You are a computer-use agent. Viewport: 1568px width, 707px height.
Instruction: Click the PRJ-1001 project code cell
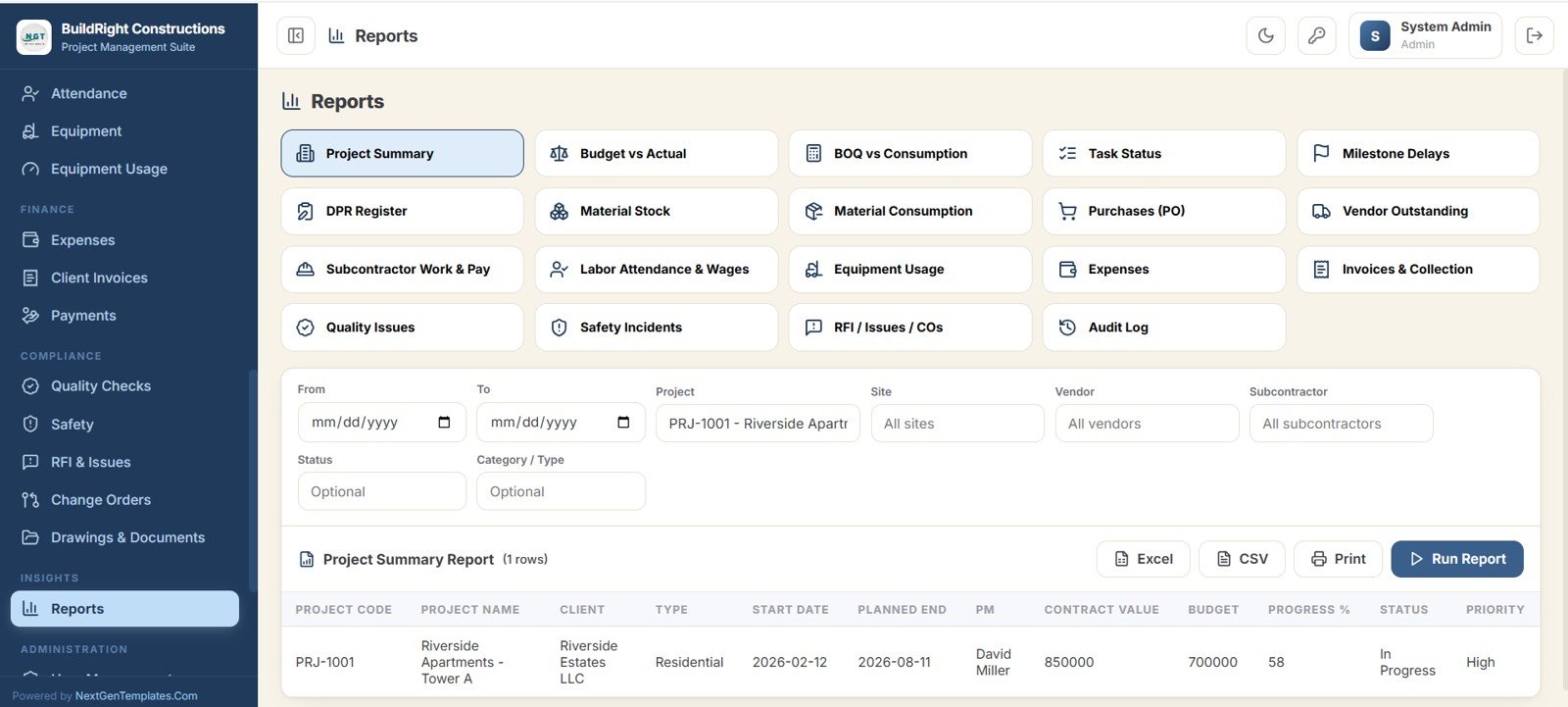pos(325,663)
